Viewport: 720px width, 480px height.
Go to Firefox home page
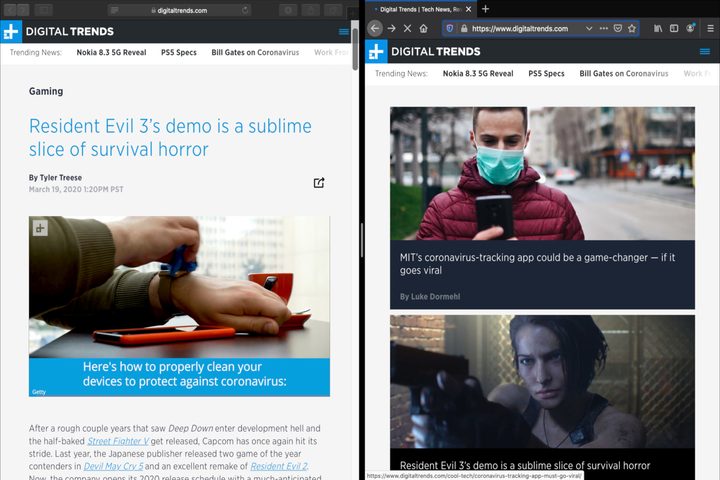point(423,28)
